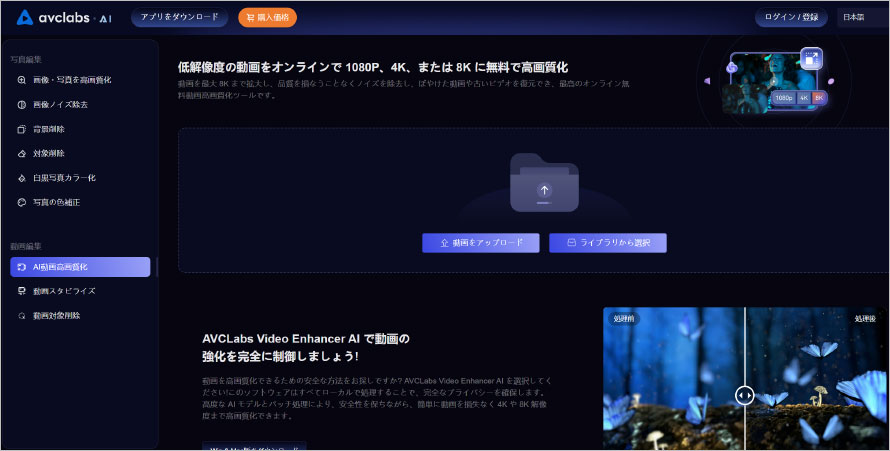Viewport: 890px width, 451px height.
Task: Click the folder upload icon in drop zone
Action: (x=544, y=183)
